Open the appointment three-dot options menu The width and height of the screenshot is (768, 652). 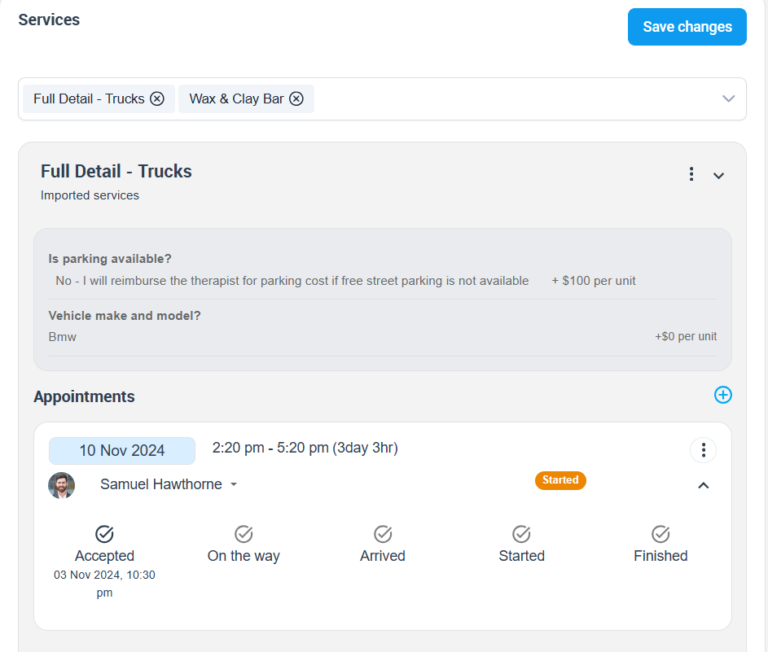click(703, 450)
